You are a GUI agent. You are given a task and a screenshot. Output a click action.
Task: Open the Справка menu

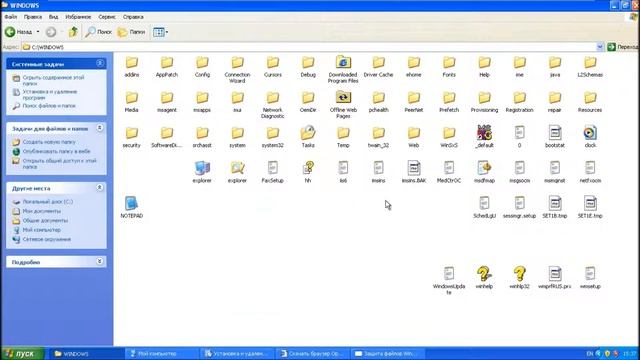[x=133, y=17]
